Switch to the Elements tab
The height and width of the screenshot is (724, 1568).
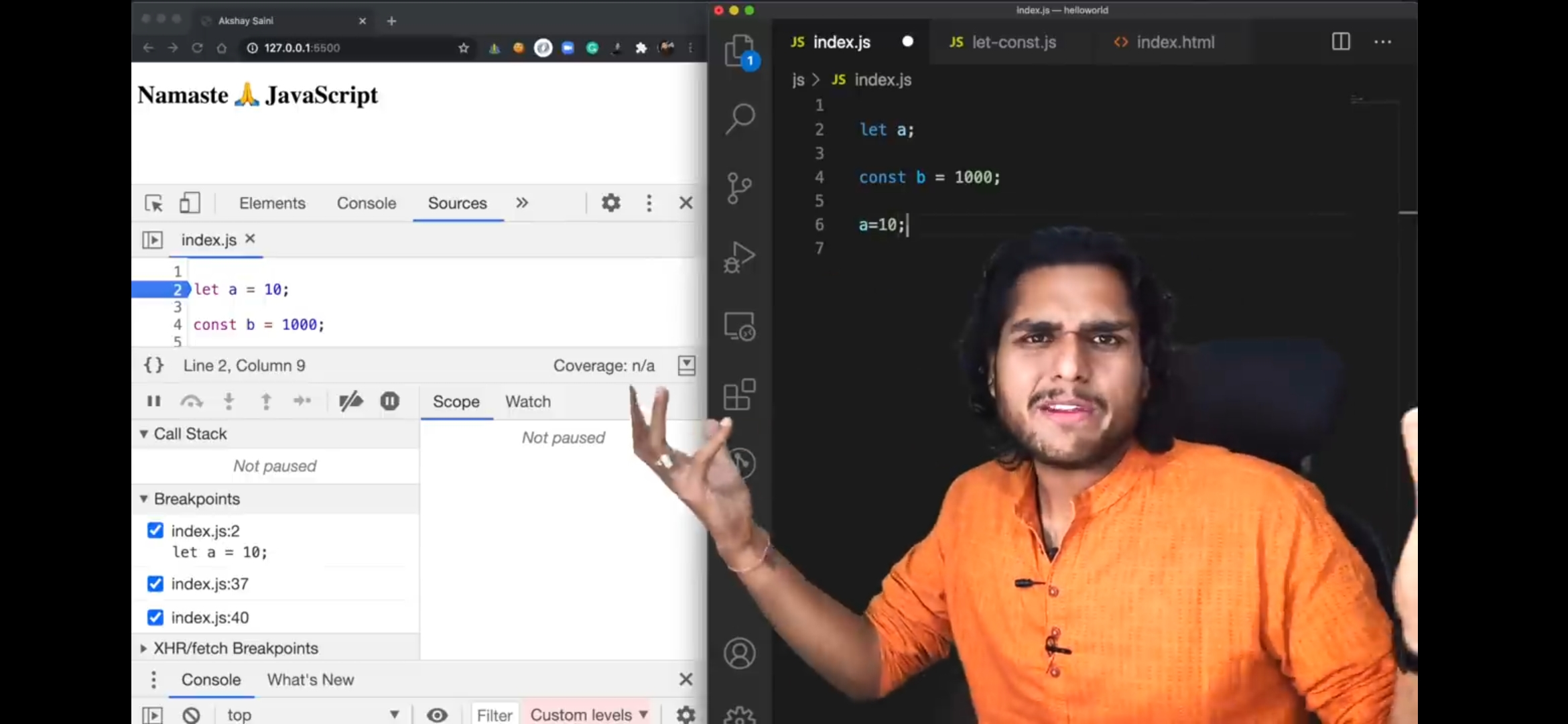pyautogui.click(x=272, y=203)
